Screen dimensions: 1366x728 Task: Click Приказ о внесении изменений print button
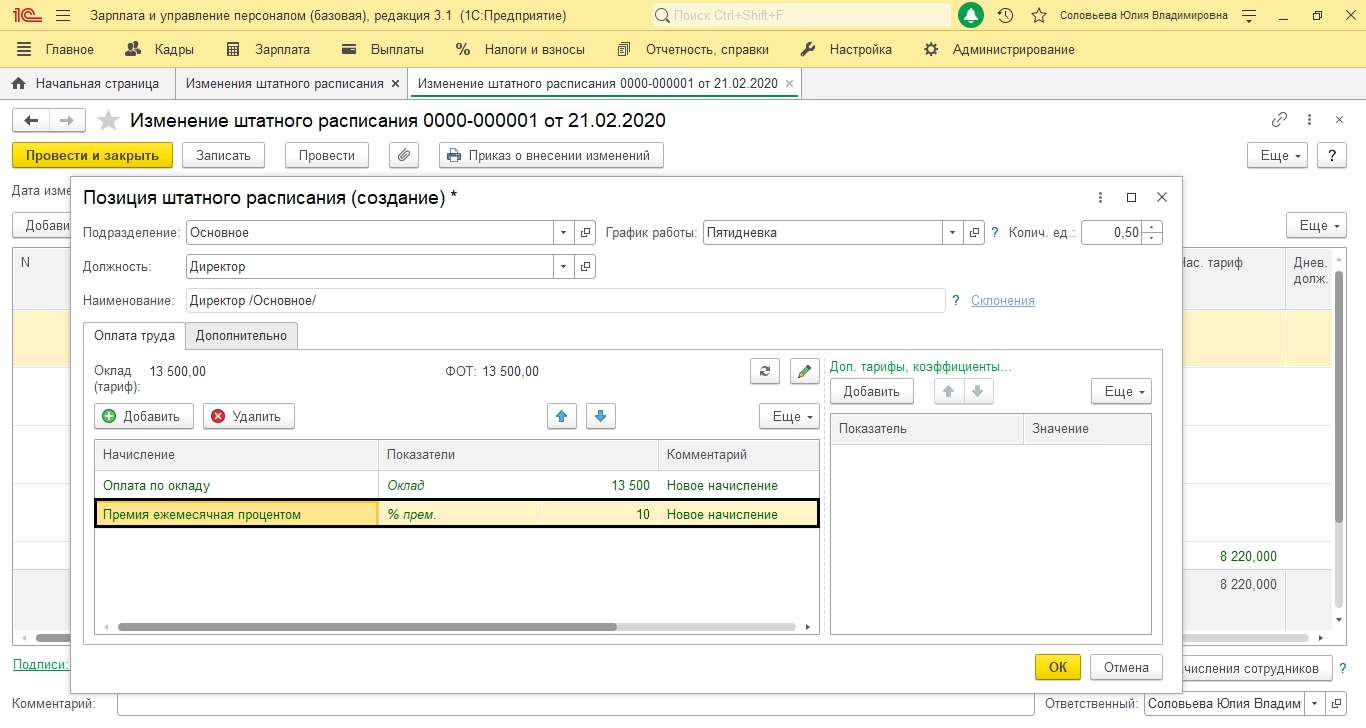pos(551,156)
